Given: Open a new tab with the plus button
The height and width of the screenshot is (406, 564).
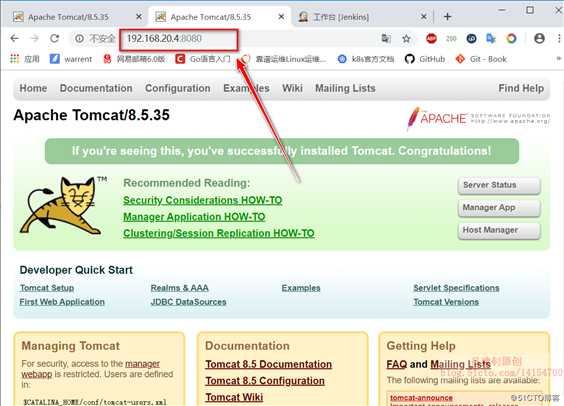Looking at the screenshot, I should pyautogui.click(x=447, y=17).
